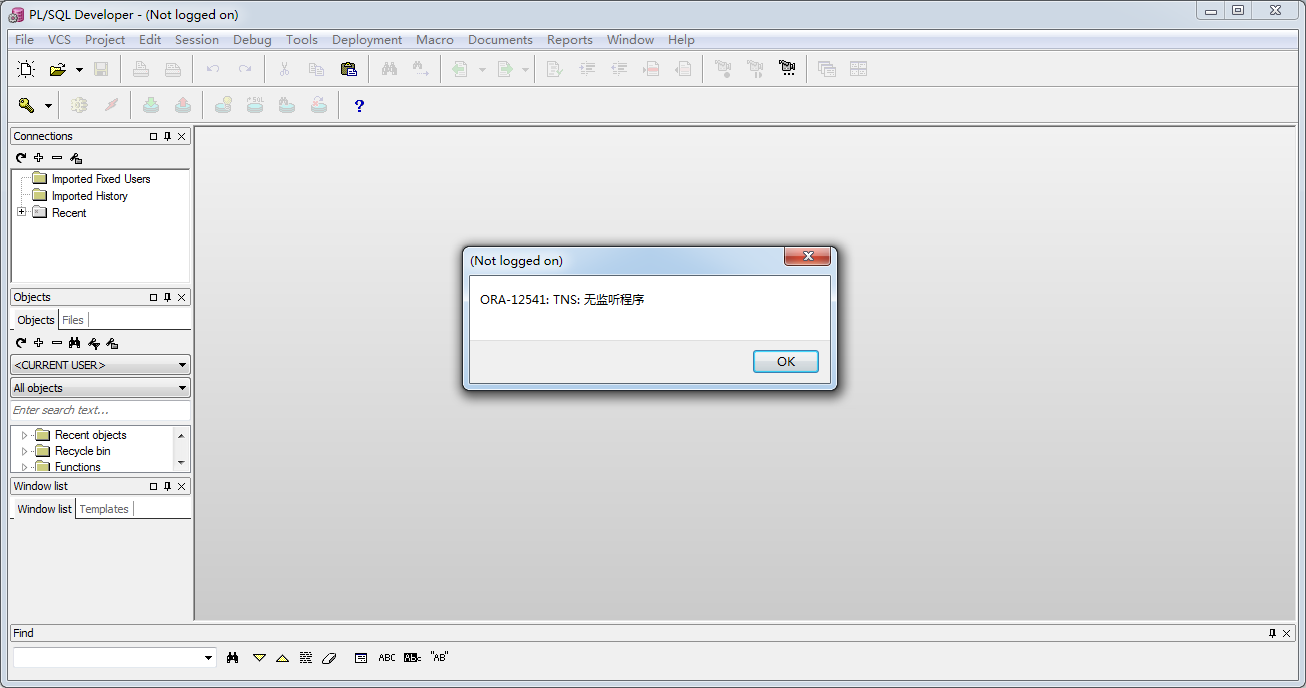Click the highlight all matches icon
Screen dimensions: 1306x688
pyautogui.click(x=306, y=657)
